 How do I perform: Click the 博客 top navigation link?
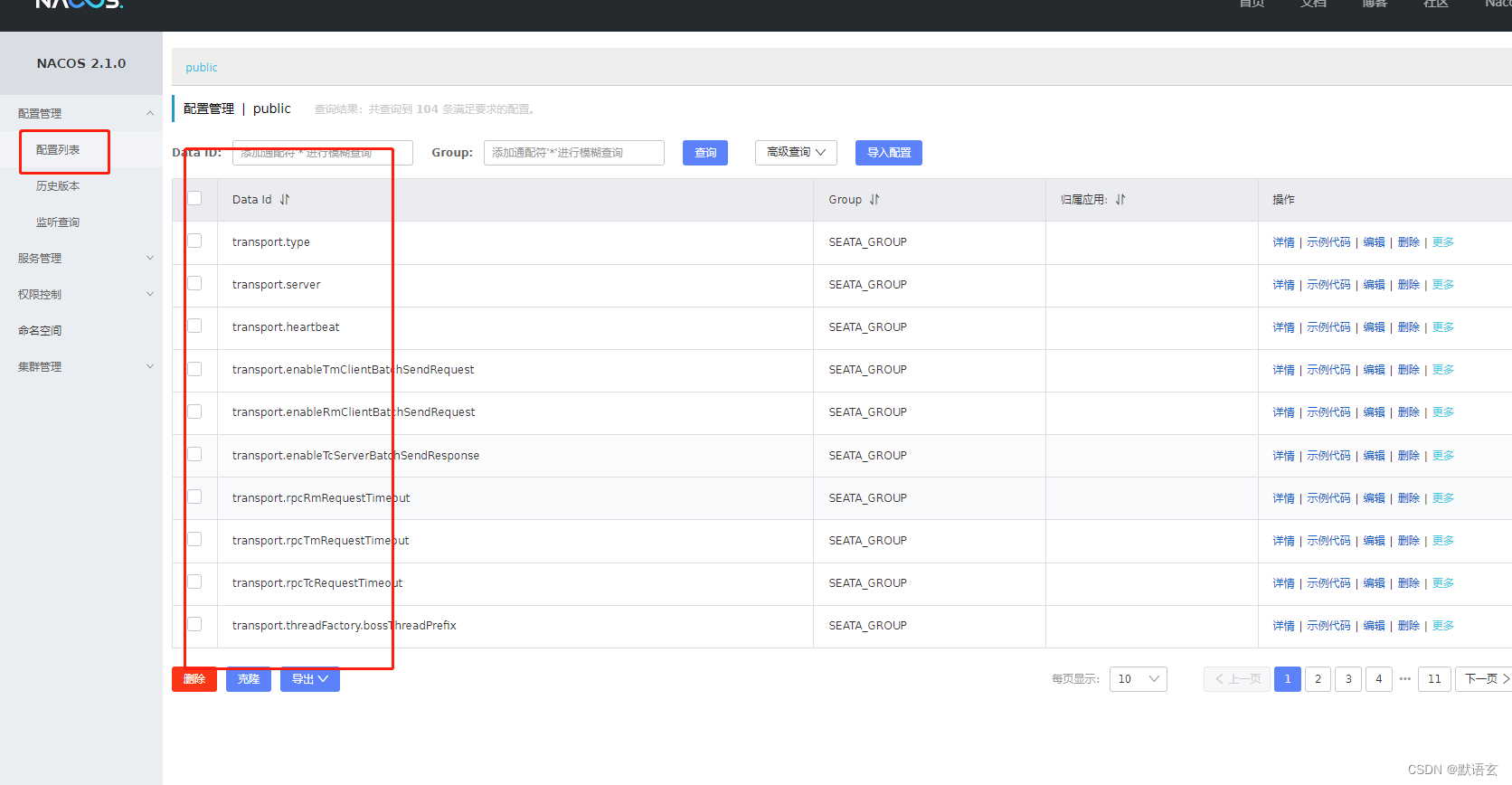[x=1375, y=4]
